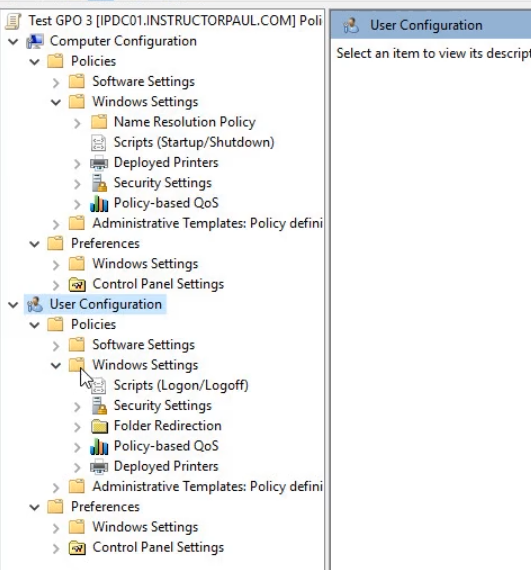Click the User Configuration header in right pane
Viewport: 531px width, 570px height.
426,25
